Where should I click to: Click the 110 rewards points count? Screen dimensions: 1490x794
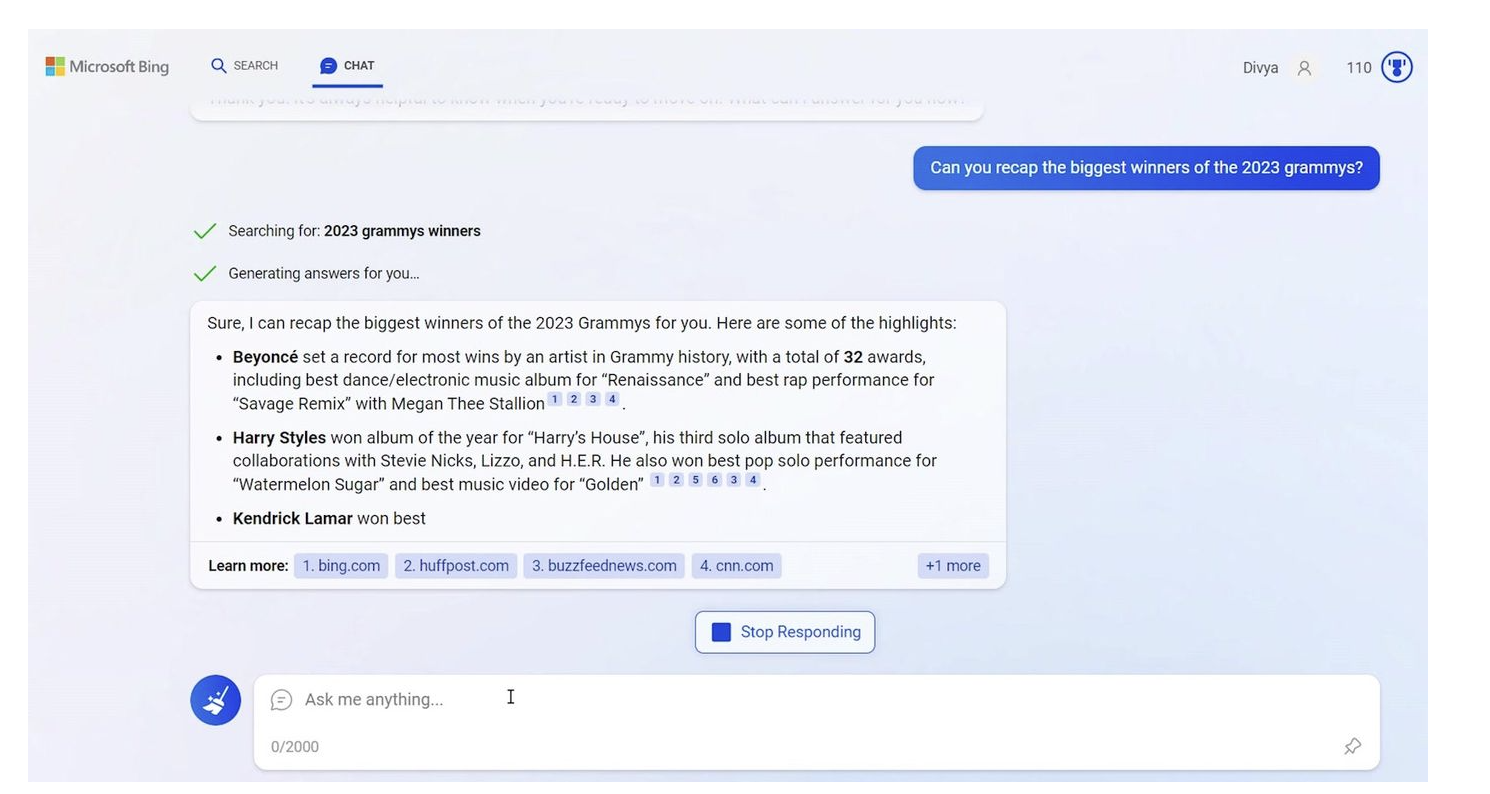1358,68
